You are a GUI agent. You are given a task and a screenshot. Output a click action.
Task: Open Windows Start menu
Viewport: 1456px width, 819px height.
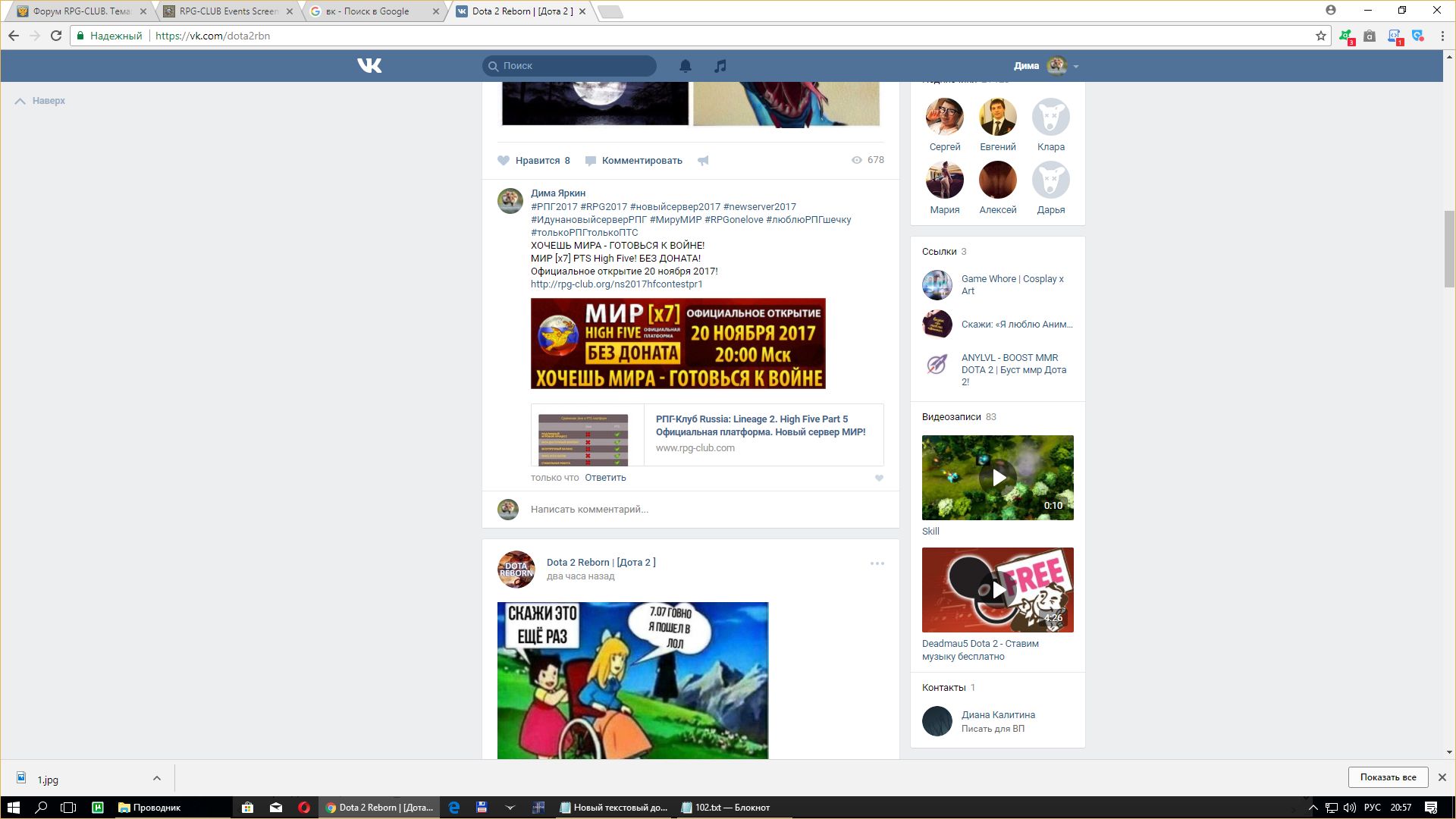click(x=13, y=808)
